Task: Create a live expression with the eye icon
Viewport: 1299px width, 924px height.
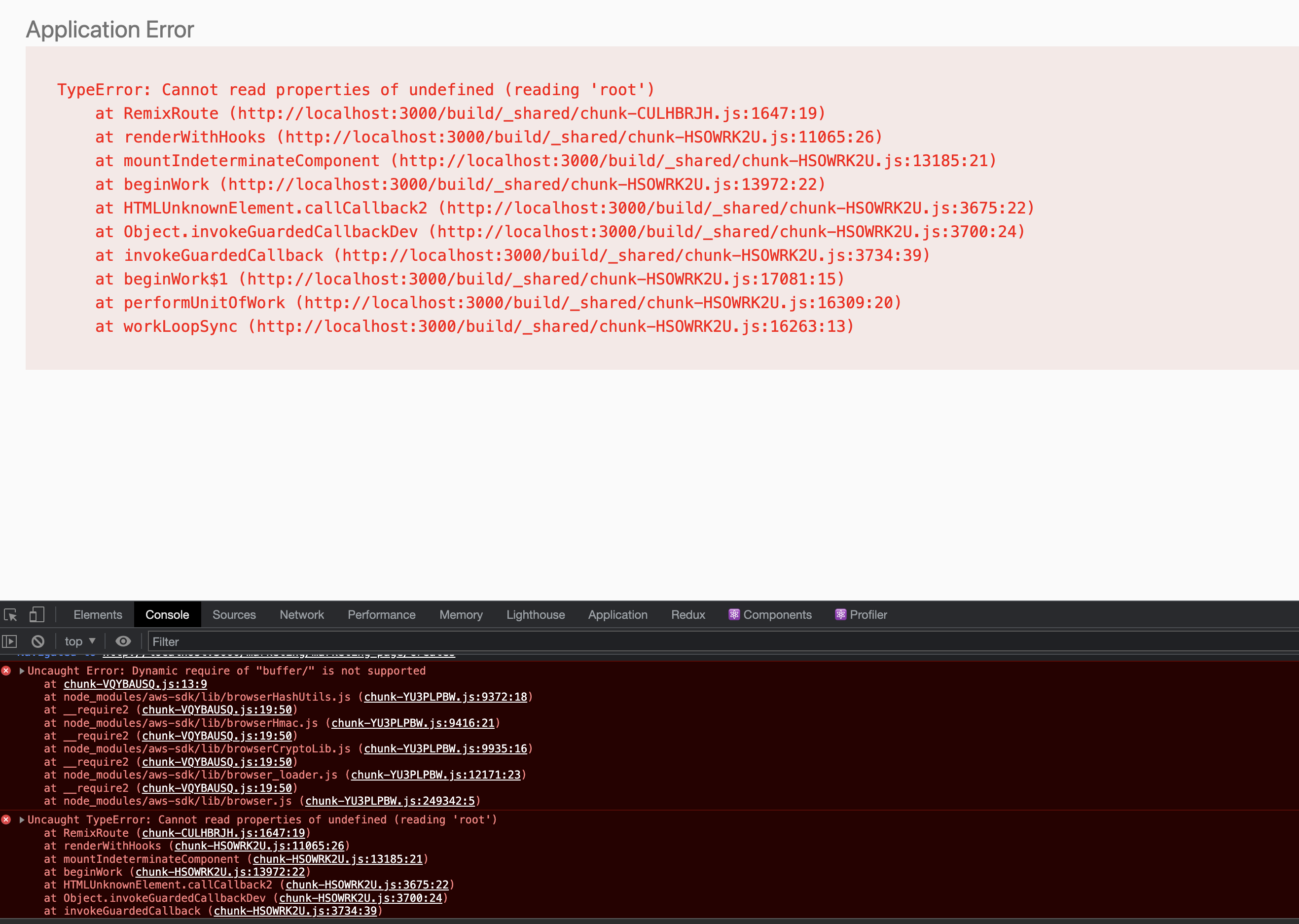Action: (123, 641)
